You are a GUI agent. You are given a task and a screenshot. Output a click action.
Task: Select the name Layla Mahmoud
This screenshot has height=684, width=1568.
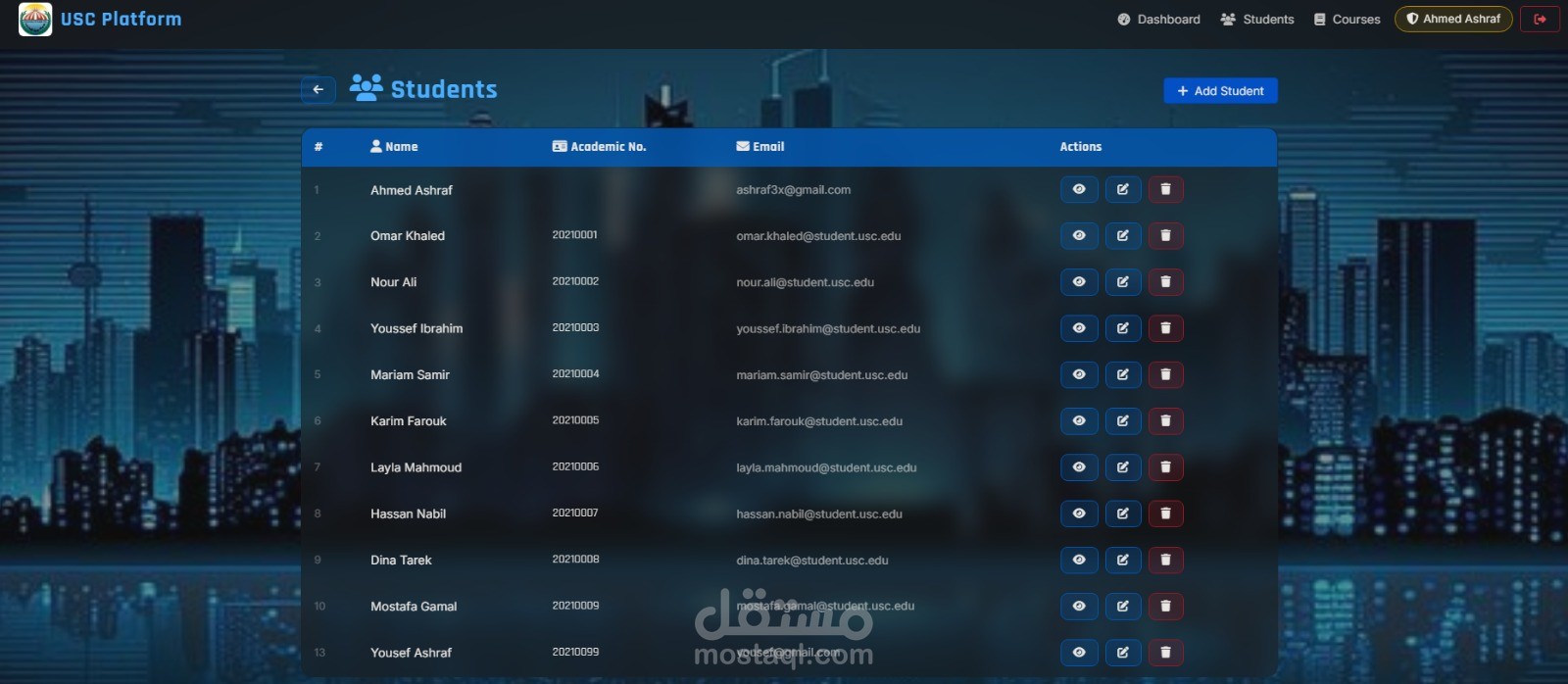coord(416,467)
